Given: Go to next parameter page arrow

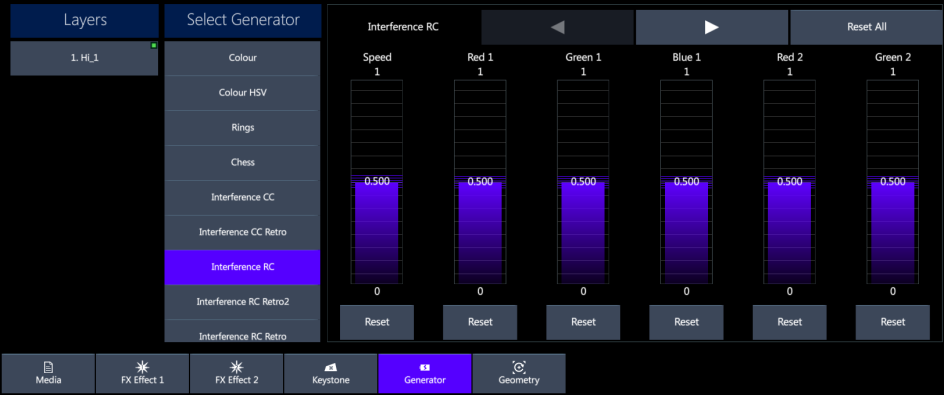Looking at the screenshot, I should point(712,27).
